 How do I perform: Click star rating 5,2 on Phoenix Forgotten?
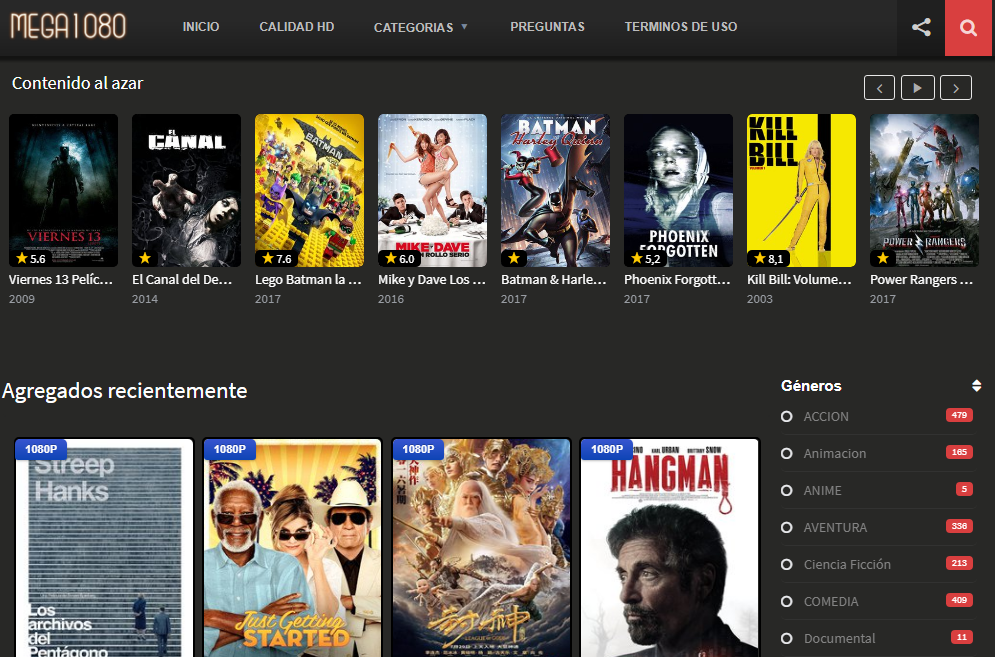point(646,258)
